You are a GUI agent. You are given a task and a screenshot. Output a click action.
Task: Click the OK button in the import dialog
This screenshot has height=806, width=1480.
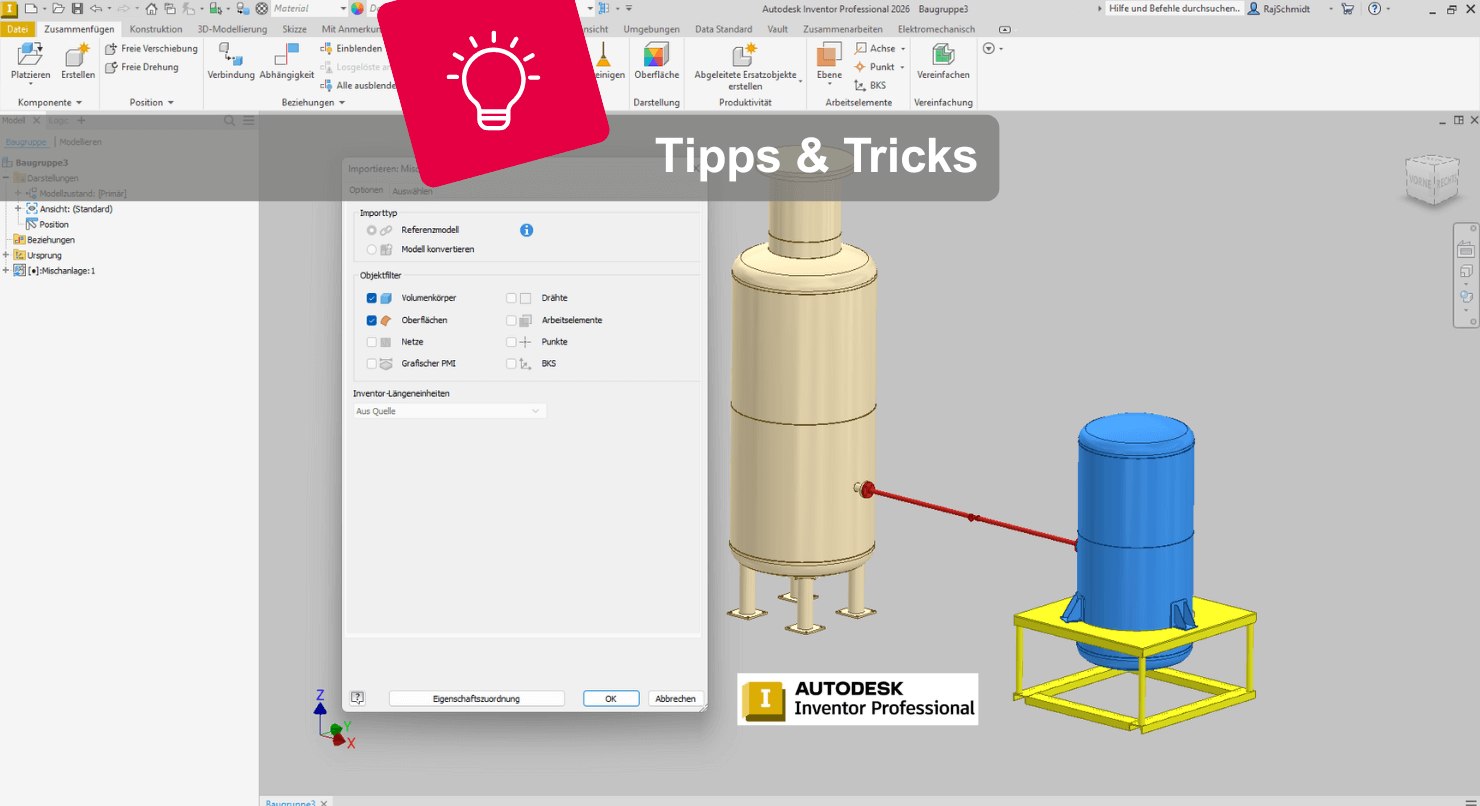611,699
